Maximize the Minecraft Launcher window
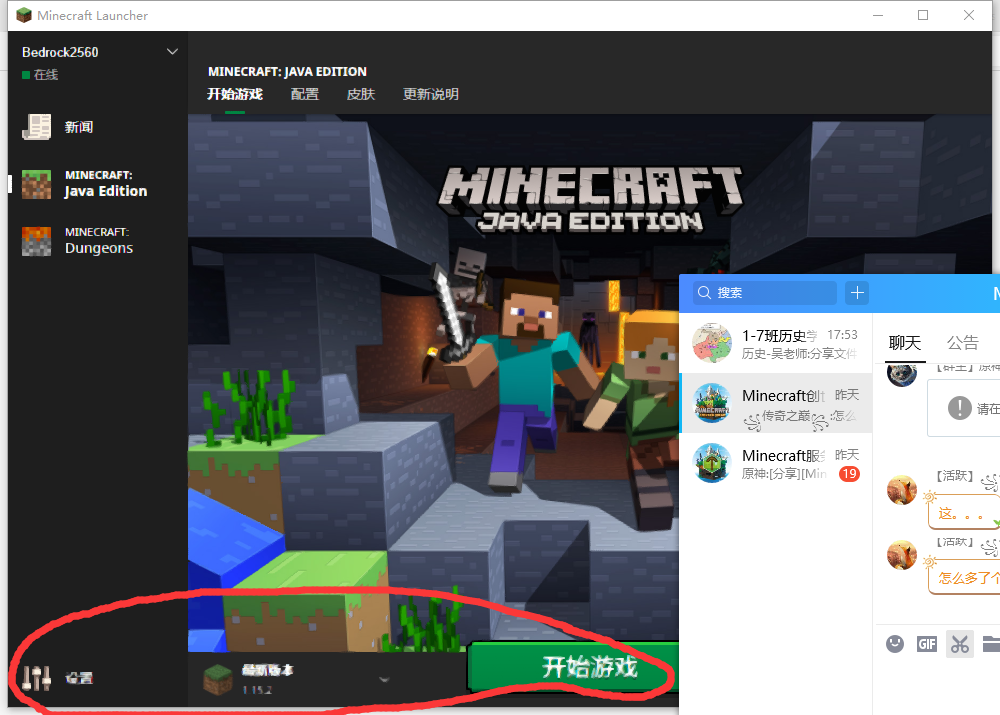 923,15
